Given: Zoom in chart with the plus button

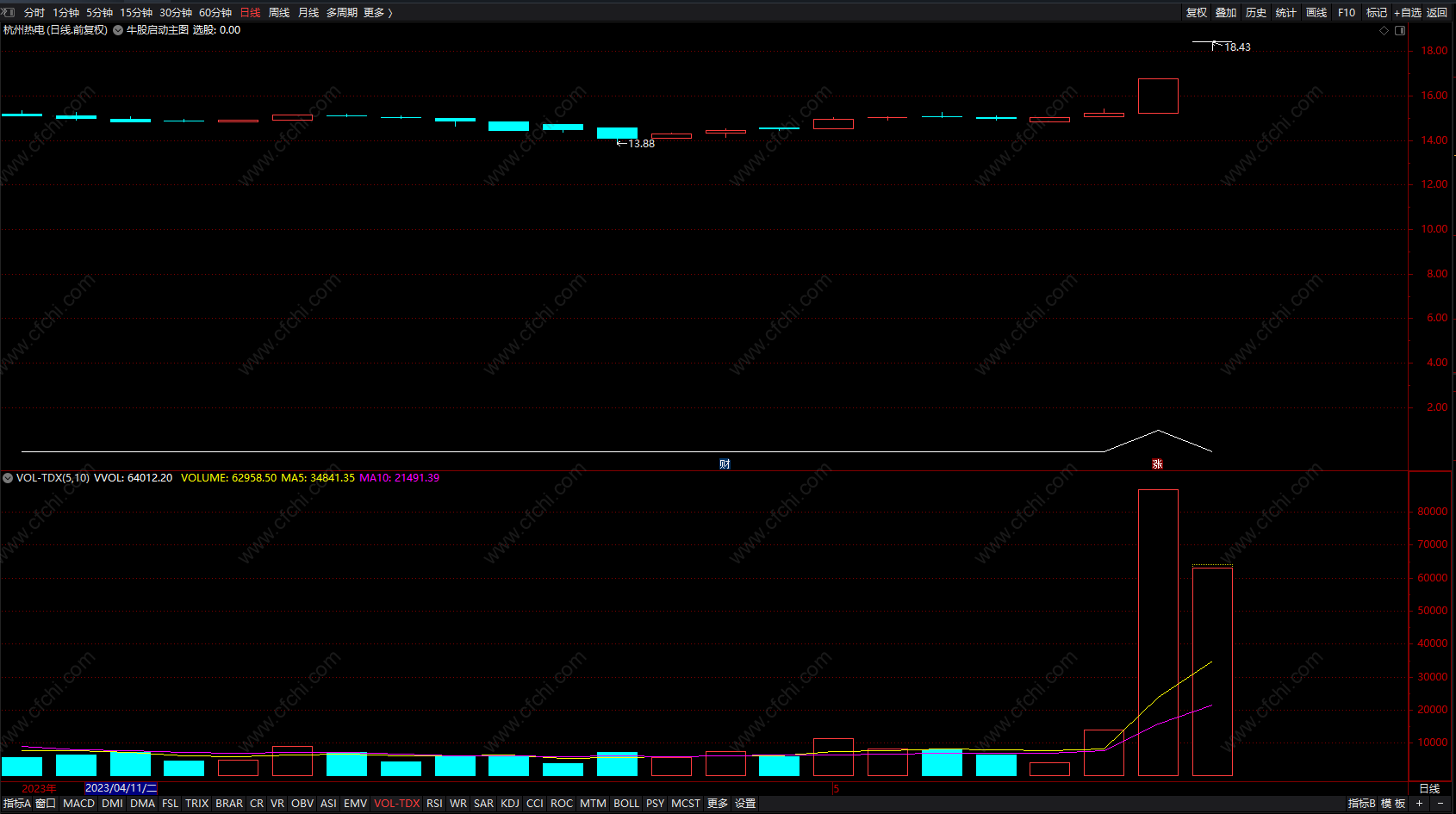Looking at the screenshot, I should [1420, 804].
